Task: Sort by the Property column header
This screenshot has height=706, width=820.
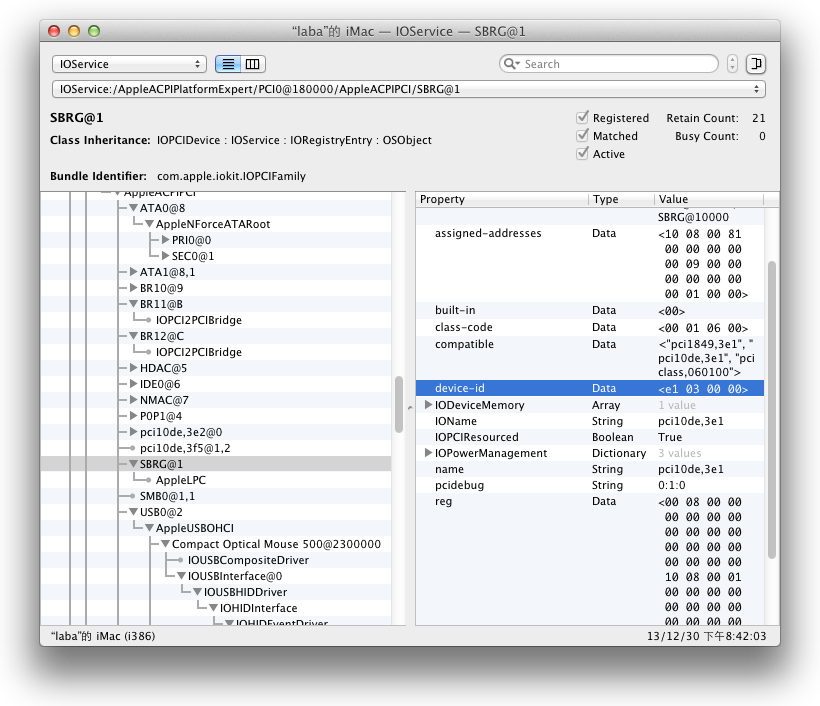Action: coord(502,199)
